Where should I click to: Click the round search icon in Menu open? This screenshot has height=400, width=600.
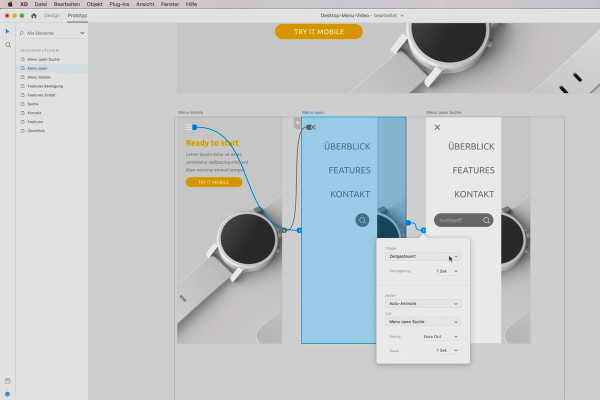click(x=362, y=220)
